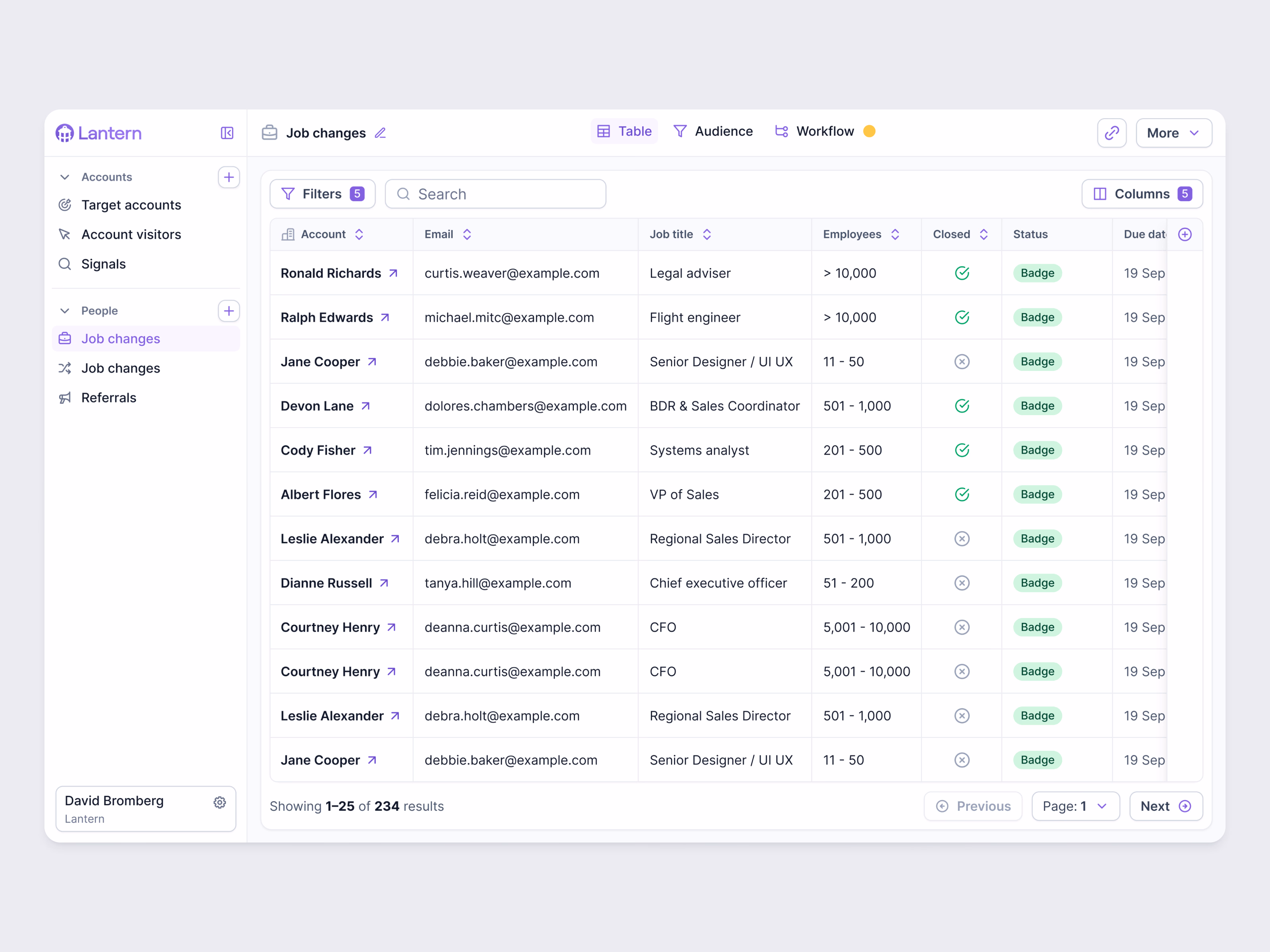Switch to the Audience tab
This screenshot has width=1270, height=952.
(712, 131)
